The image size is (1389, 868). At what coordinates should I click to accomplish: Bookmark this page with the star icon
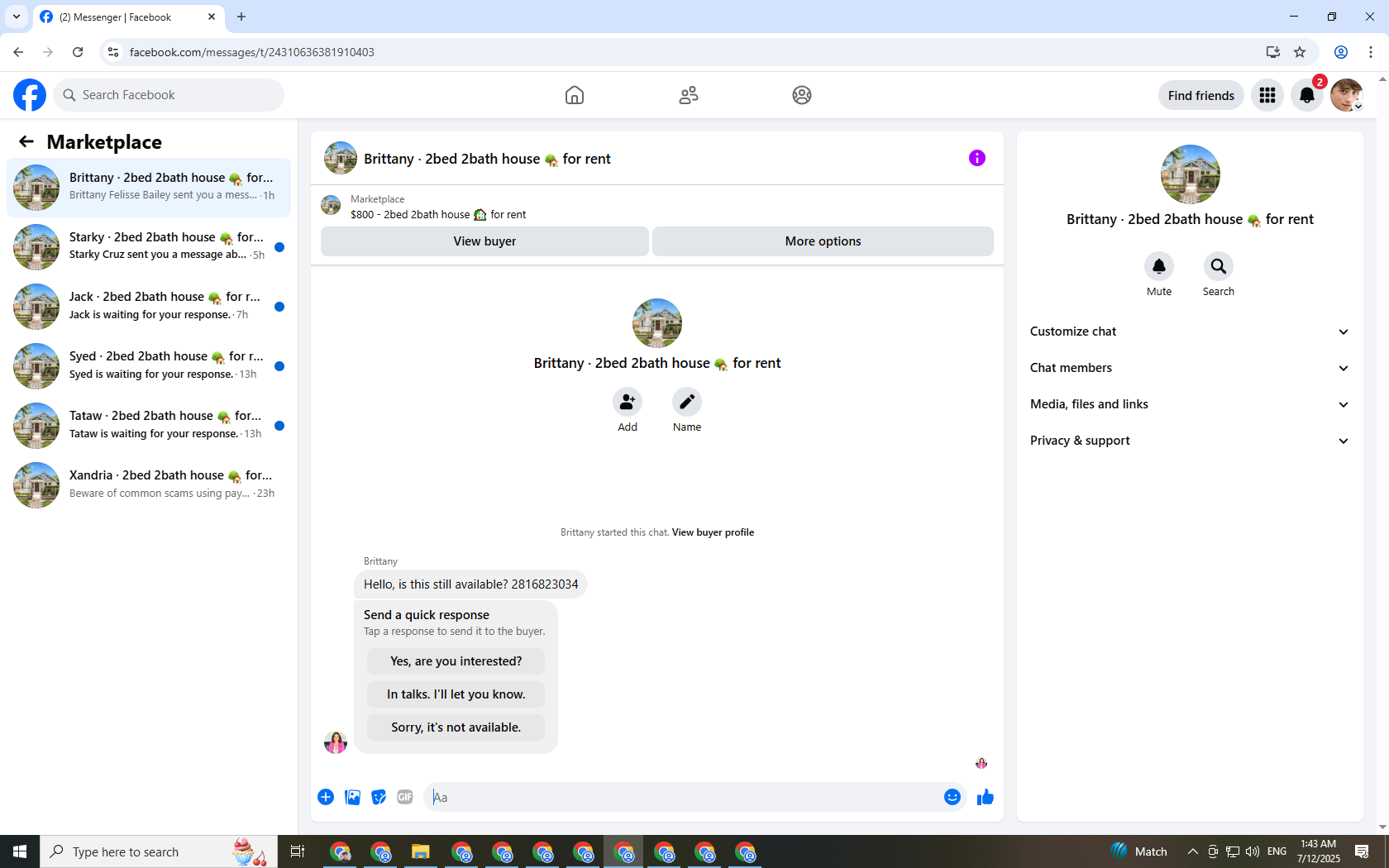pyautogui.click(x=1300, y=52)
